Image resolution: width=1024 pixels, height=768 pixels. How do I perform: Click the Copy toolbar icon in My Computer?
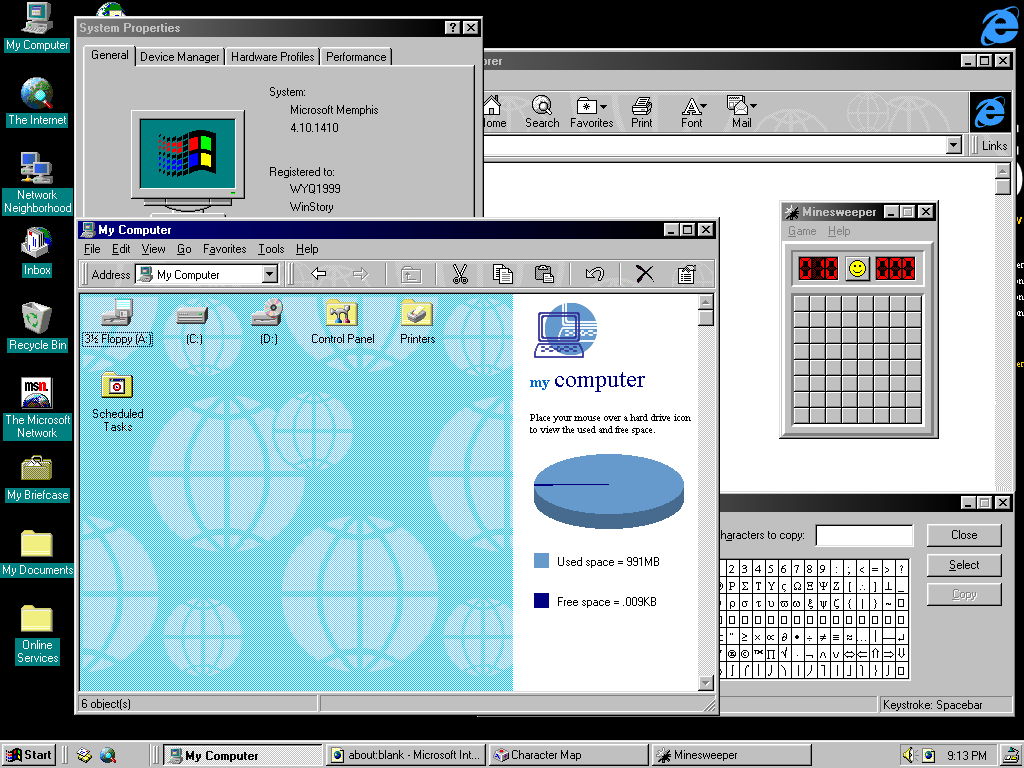(502, 274)
